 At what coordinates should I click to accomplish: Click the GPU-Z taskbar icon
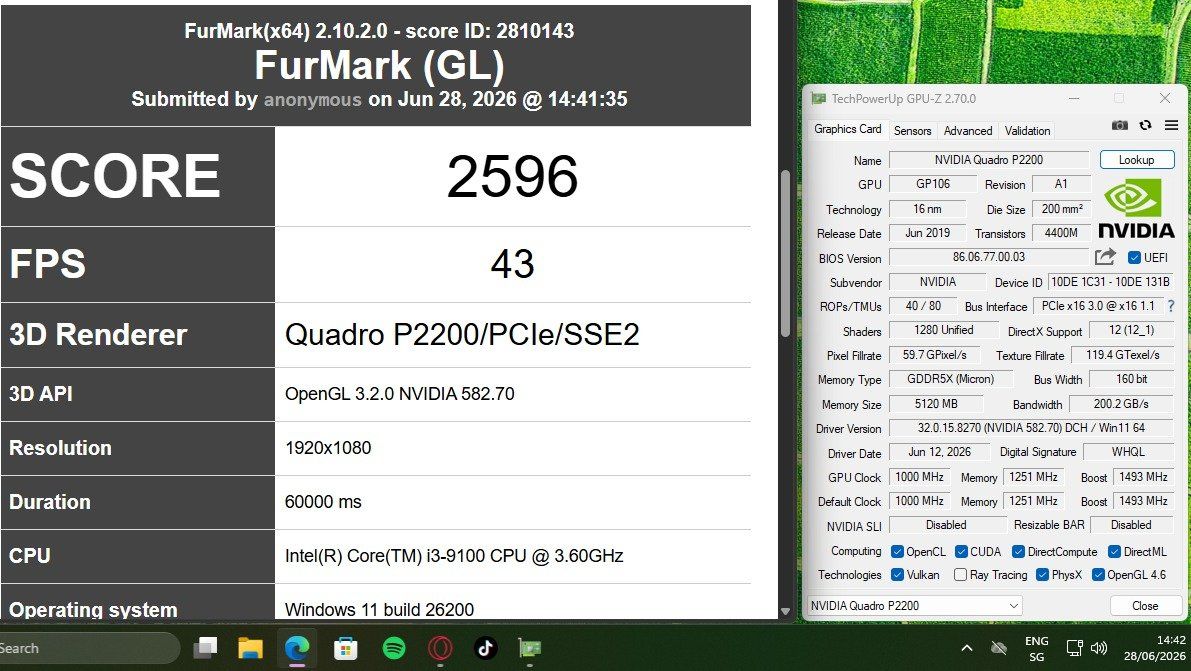[x=529, y=648]
